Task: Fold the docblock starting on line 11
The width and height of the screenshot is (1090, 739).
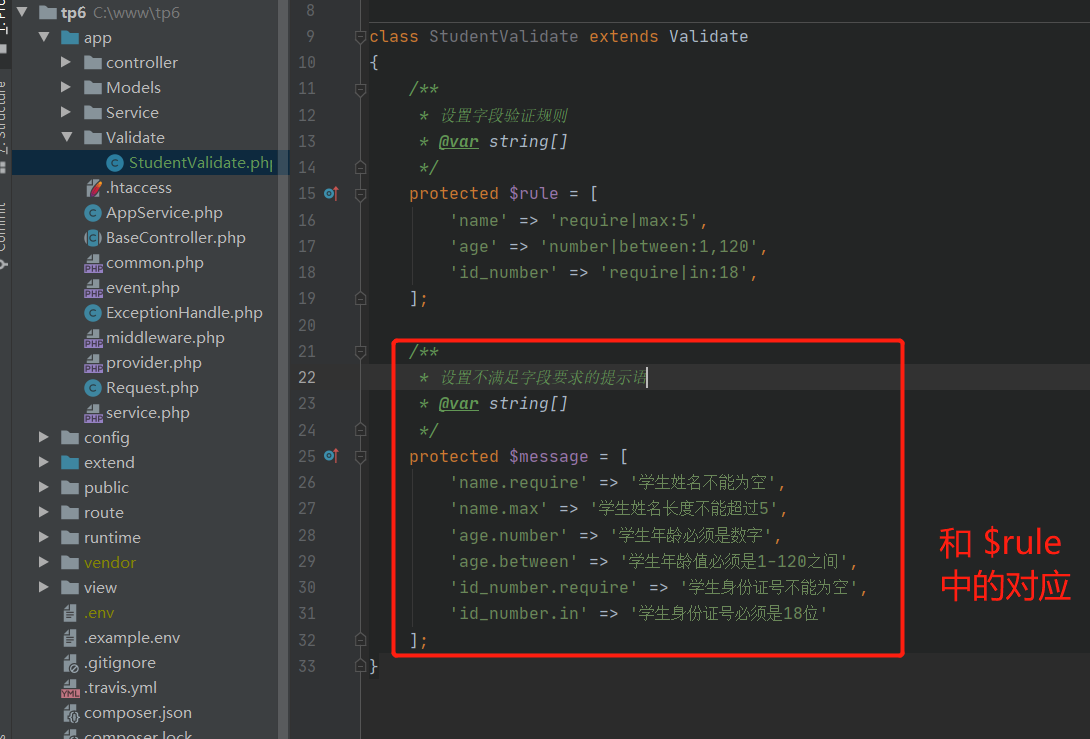Action: tap(360, 89)
